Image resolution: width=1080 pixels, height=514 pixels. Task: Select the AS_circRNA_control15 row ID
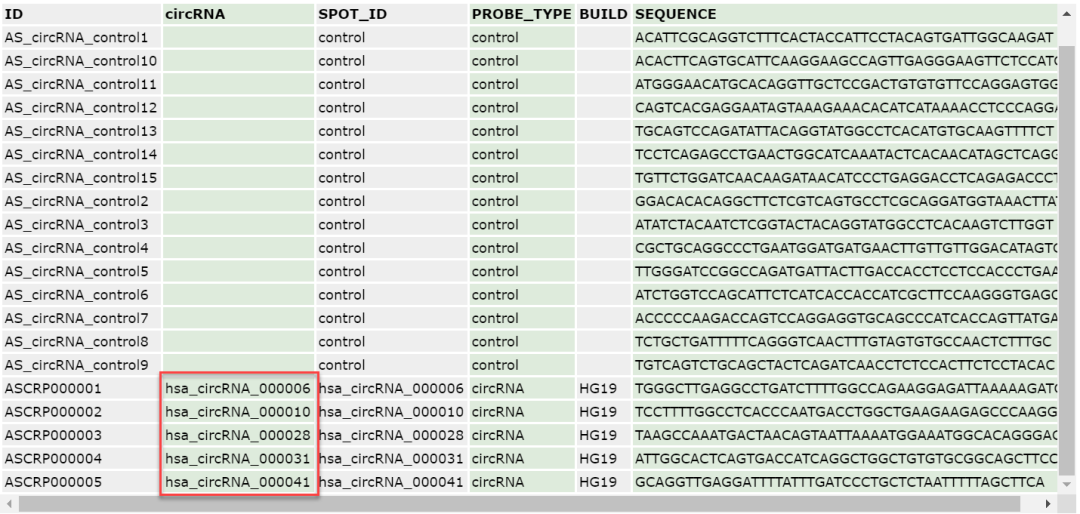[82, 178]
